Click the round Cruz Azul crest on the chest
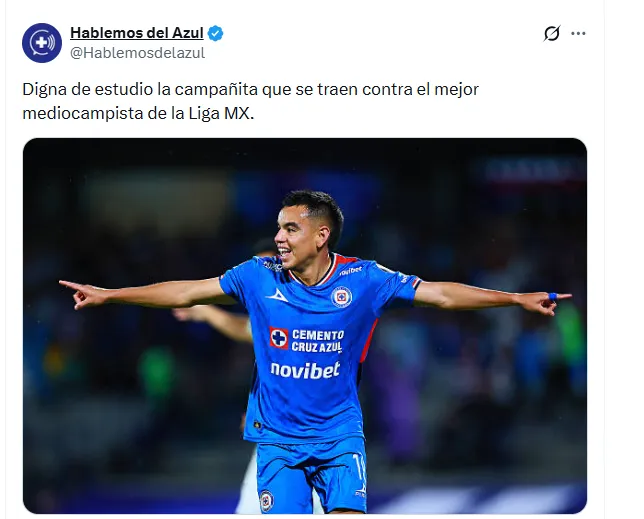644x519 pixels. (341, 297)
